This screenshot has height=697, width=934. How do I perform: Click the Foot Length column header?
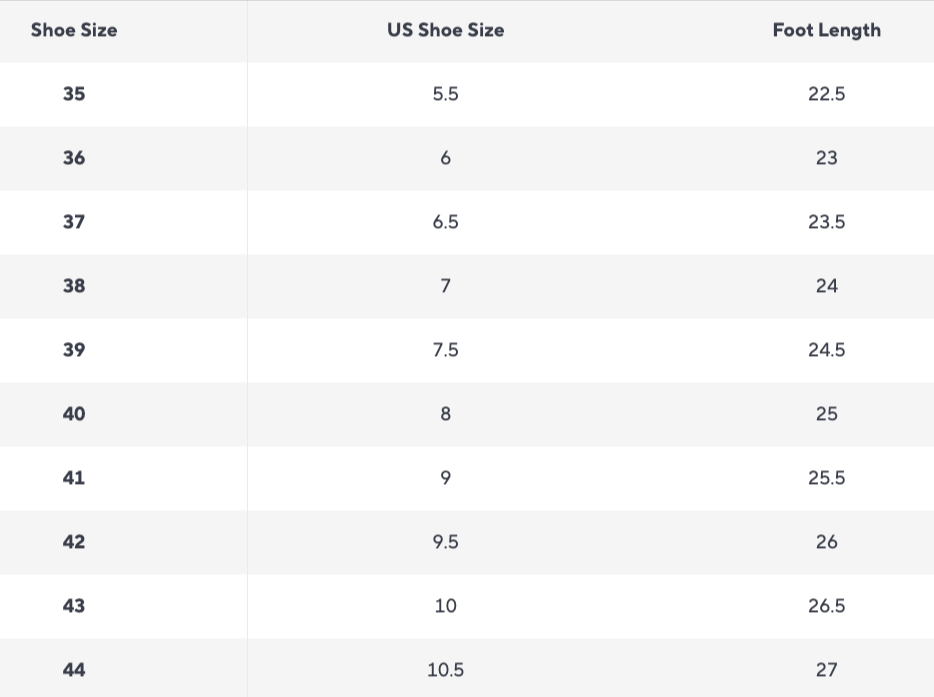(x=826, y=30)
